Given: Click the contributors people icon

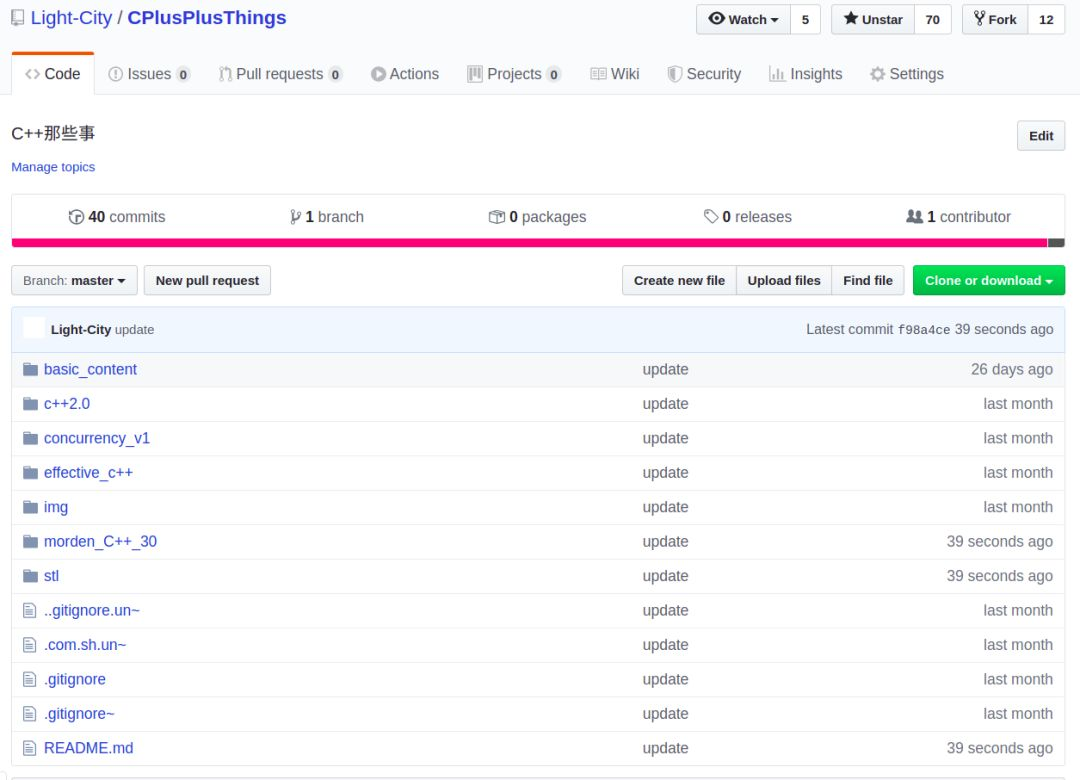Looking at the screenshot, I should click(x=914, y=216).
